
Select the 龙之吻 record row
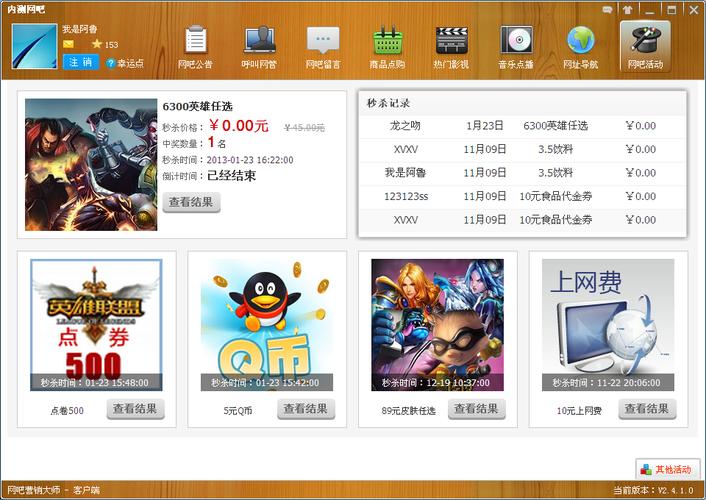click(523, 126)
